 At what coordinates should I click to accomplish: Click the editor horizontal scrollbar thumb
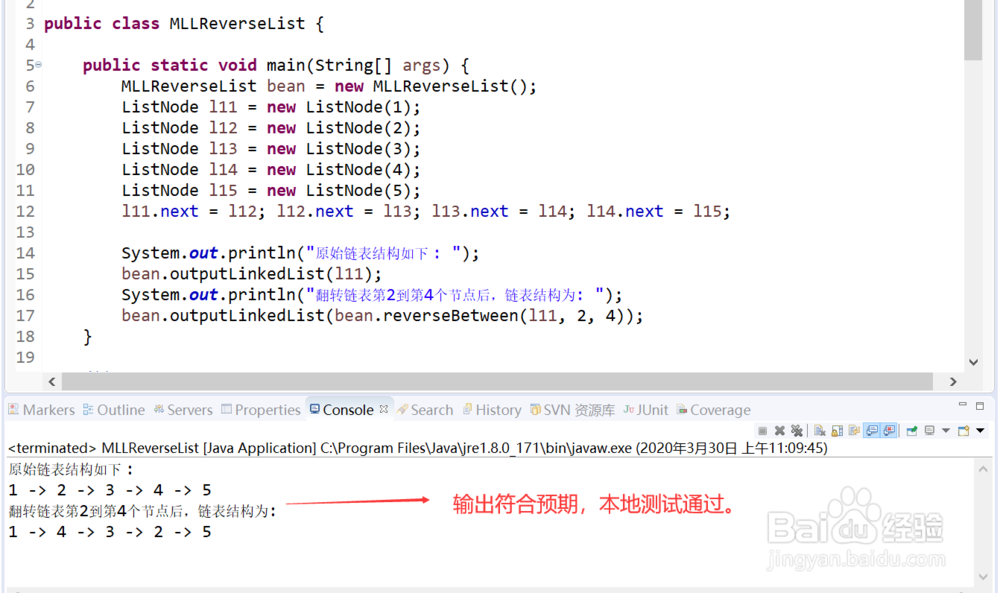(x=497, y=381)
